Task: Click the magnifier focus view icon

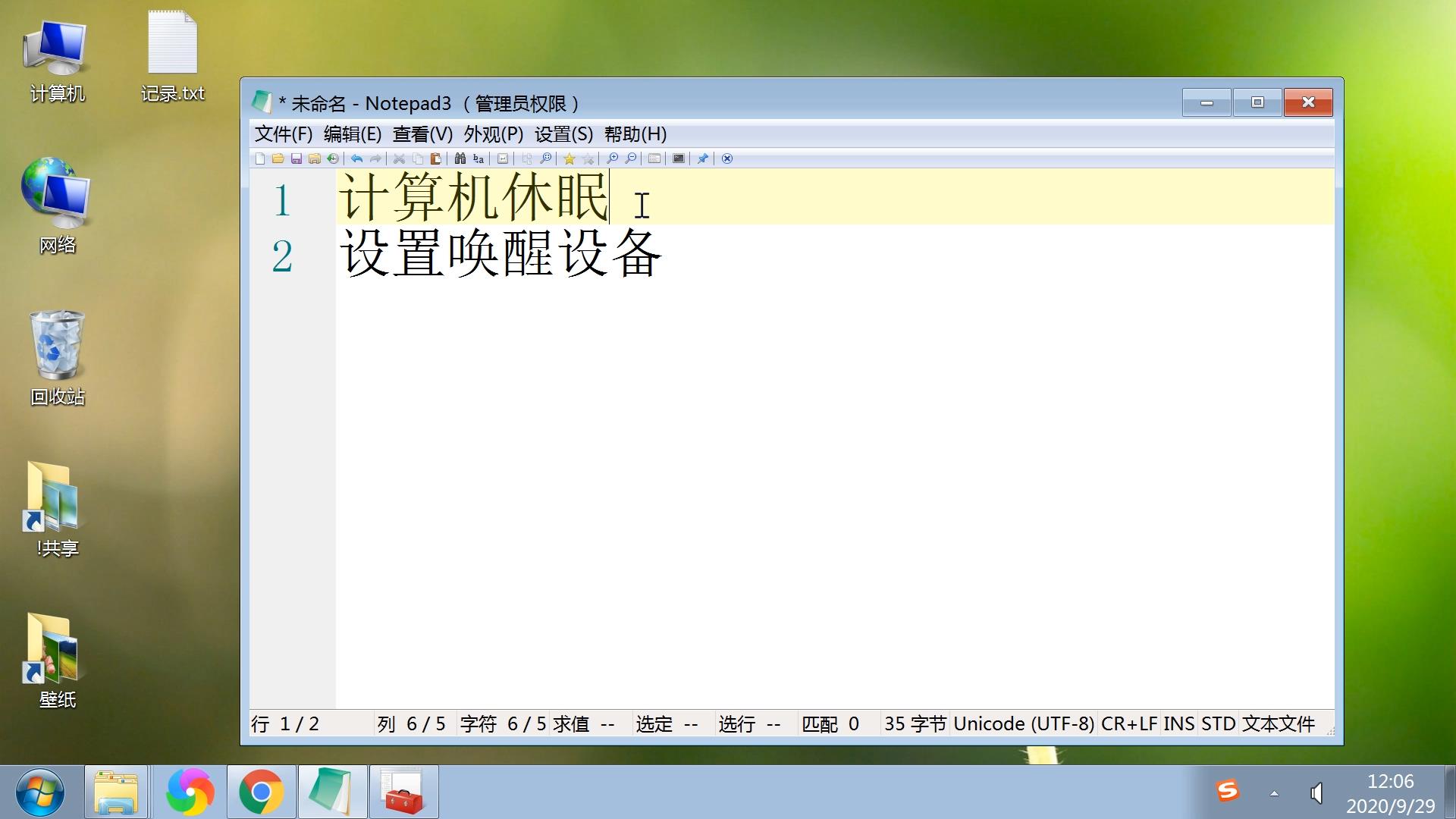Action: [x=546, y=158]
